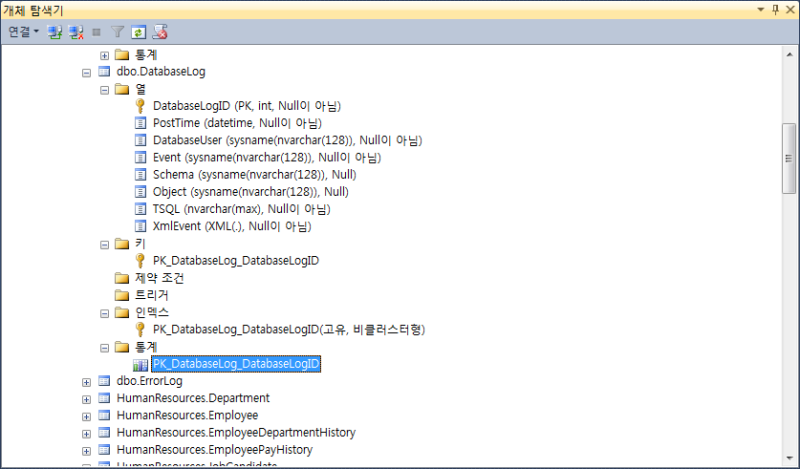Screen dimensions: 800x469
Task: Click the disconnect server icon
Action: [x=76, y=32]
